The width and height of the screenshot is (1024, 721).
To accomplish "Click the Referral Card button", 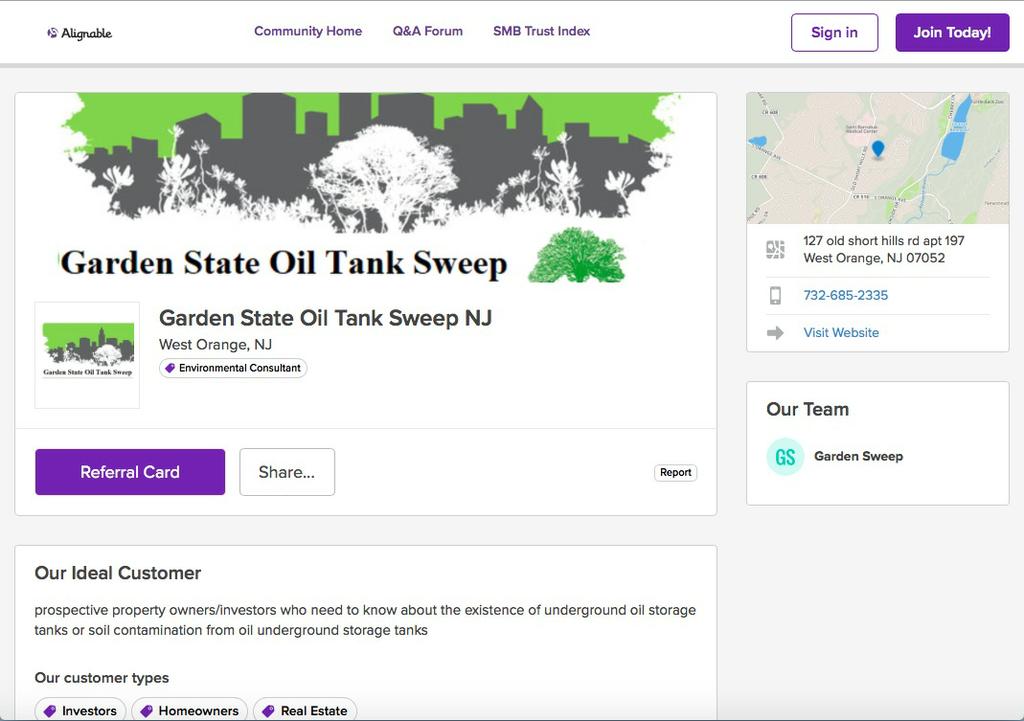I will [129, 471].
